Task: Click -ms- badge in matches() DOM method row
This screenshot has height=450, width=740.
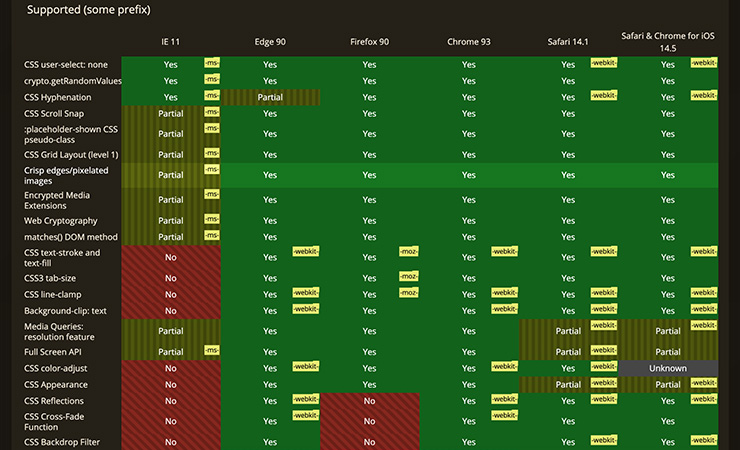Action: 212,235
